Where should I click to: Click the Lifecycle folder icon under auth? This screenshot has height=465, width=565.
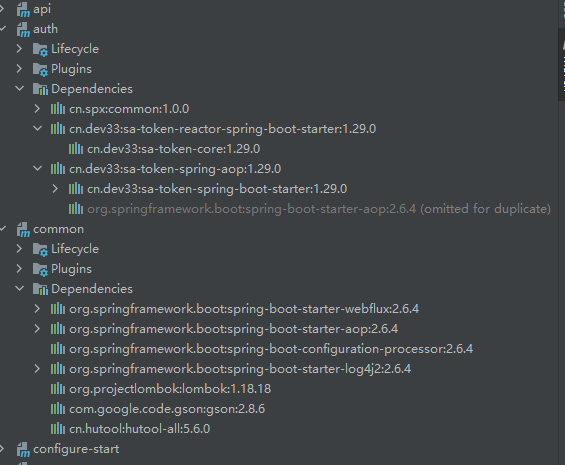pyautogui.click(x=40, y=49)
